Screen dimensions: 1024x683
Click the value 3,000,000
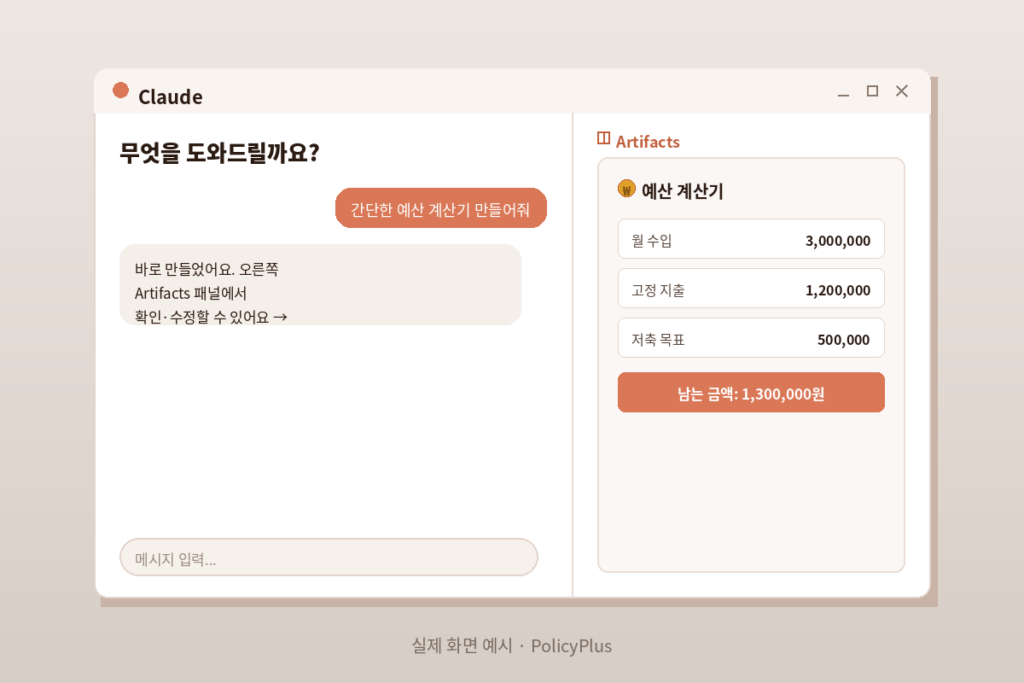(838, 240)
